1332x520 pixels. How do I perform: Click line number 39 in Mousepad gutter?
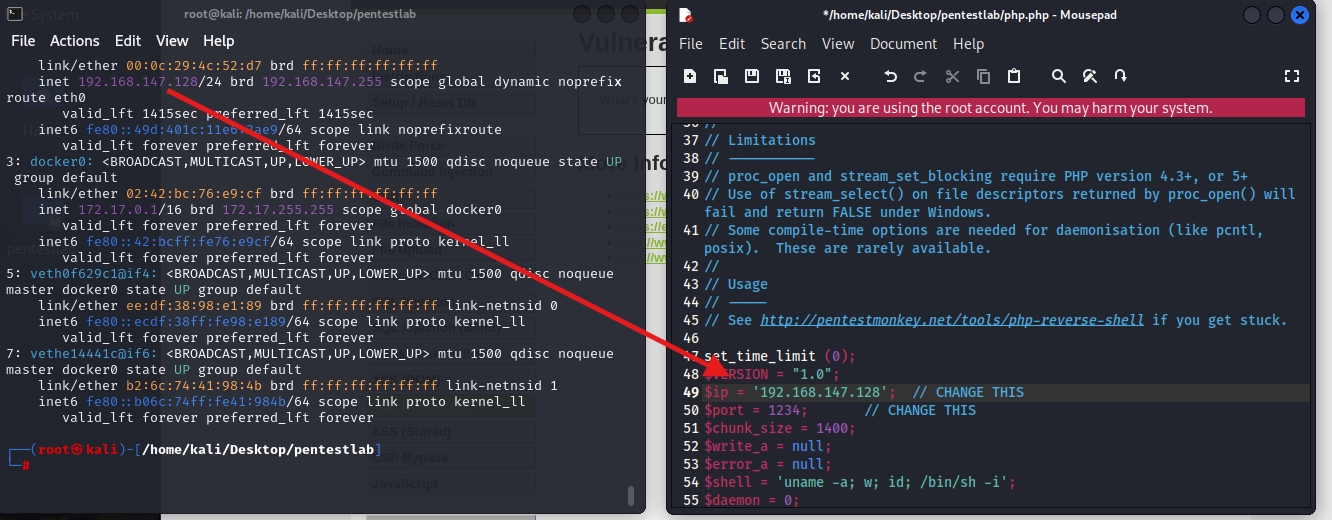pyautogui.click(x=689, y=176)
